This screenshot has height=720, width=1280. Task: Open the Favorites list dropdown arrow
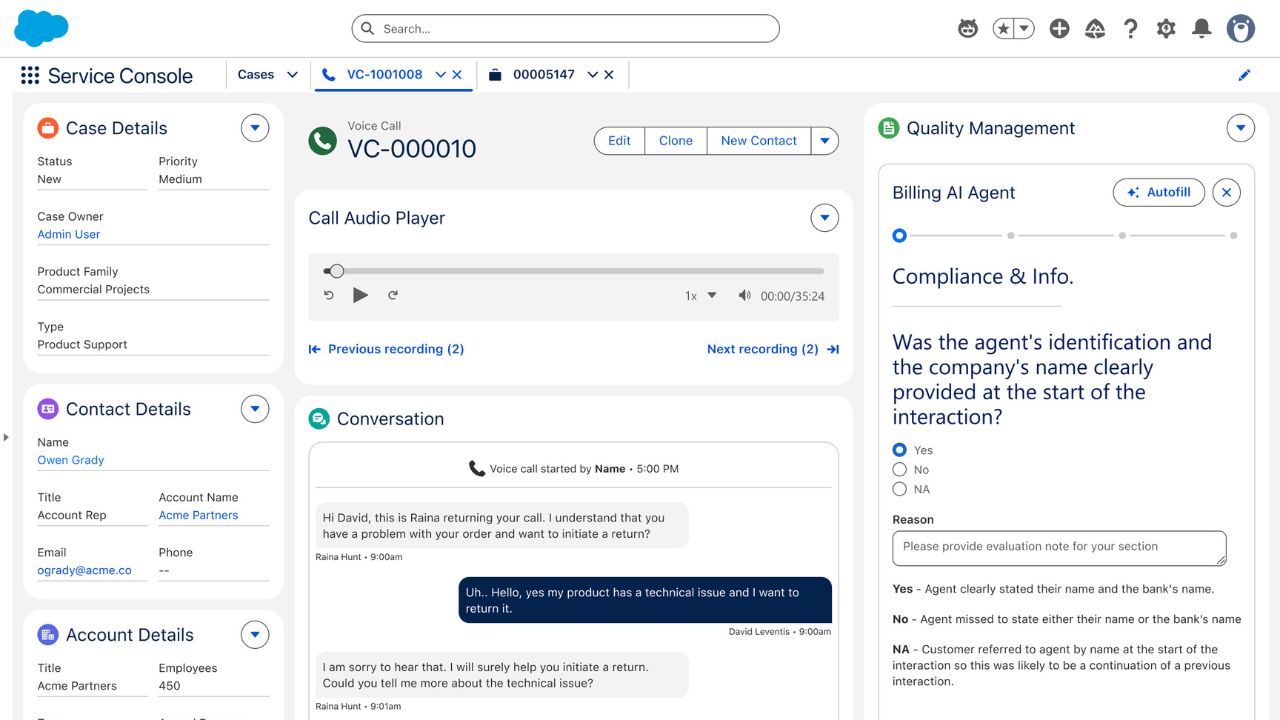1025,29
